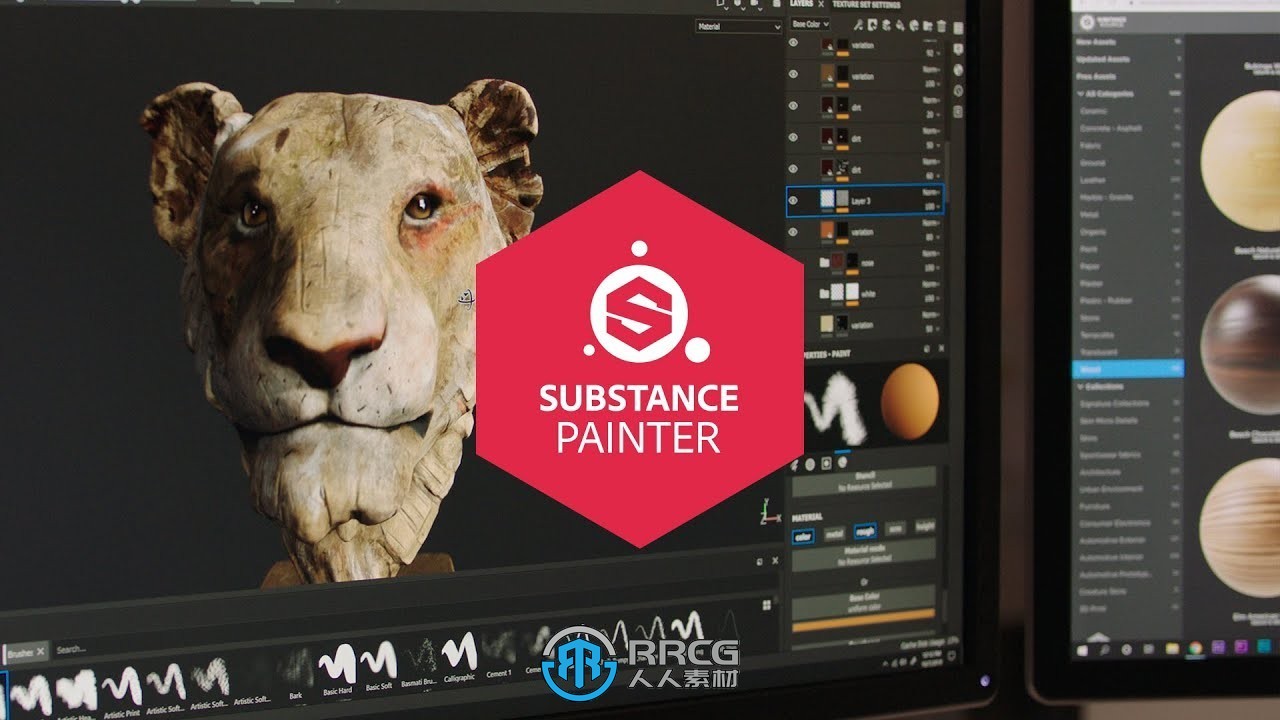Click the add folder icon in Layers toolbar
This screenshot has width=1280, height=720.
[927, 26]
